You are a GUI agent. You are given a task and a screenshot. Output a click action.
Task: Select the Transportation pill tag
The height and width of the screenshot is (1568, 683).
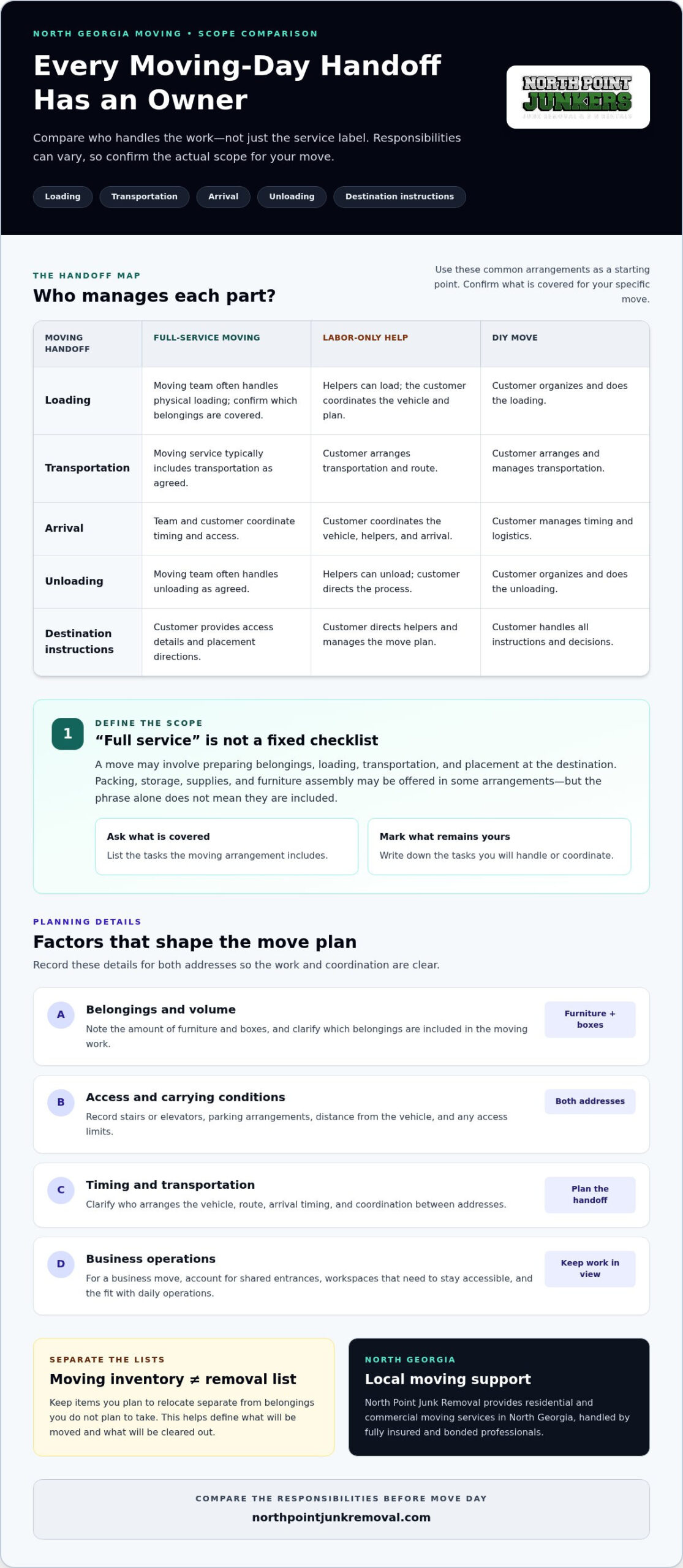(x=145, y=197)
